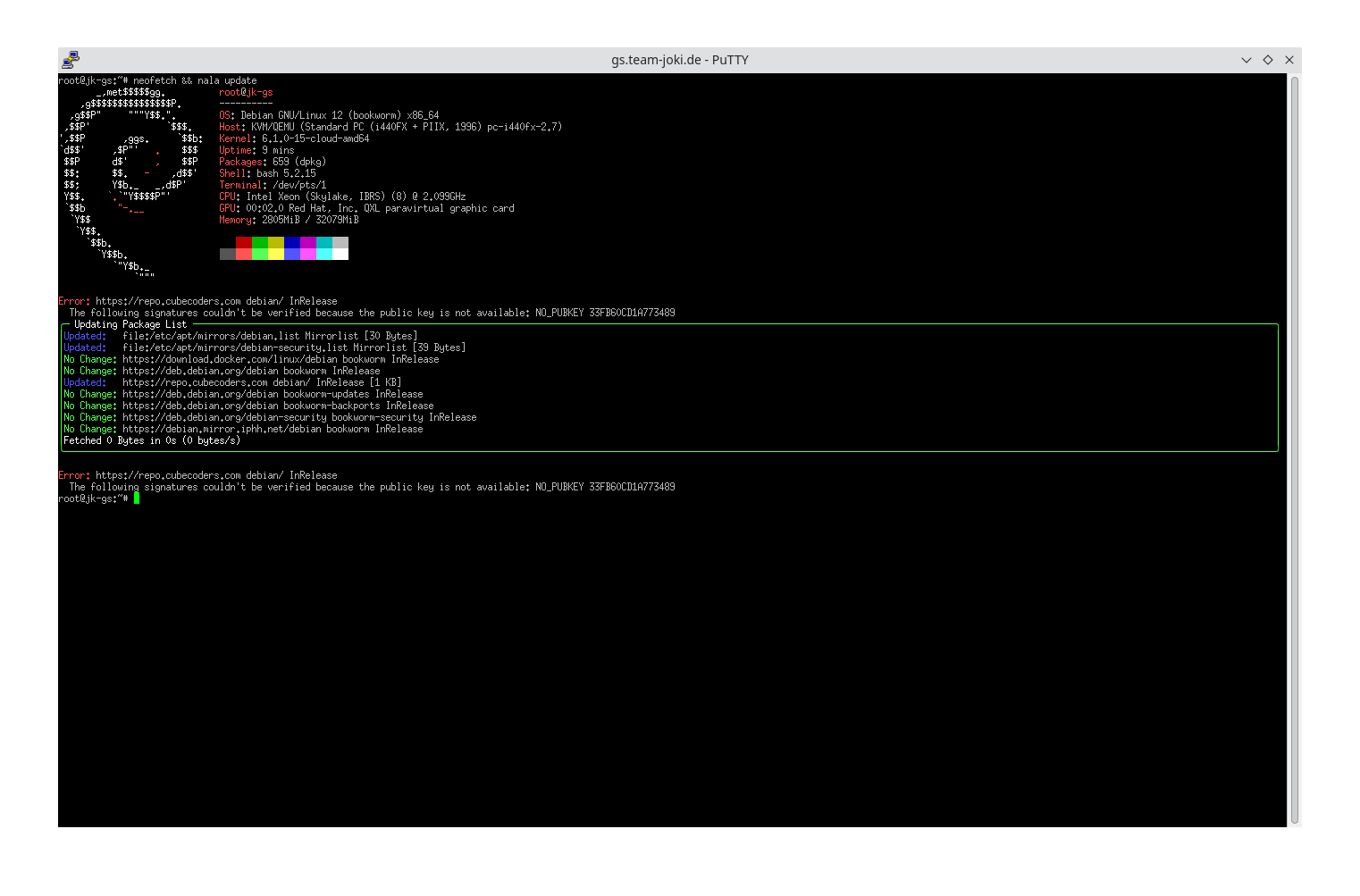1360x896 pixels.
Task: Click the Terminal '/dev/pts/1' line
Action: click(x=273, y=185)
